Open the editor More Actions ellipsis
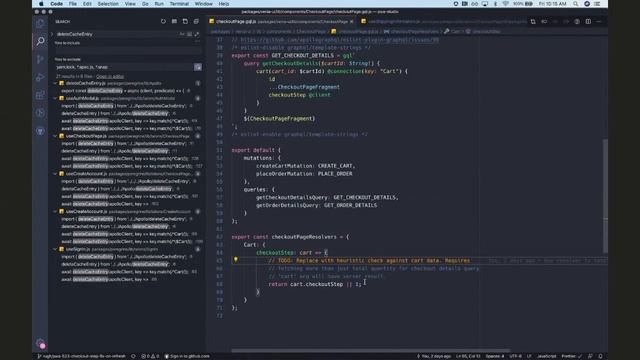640x360 pixels. coord(599,22)
